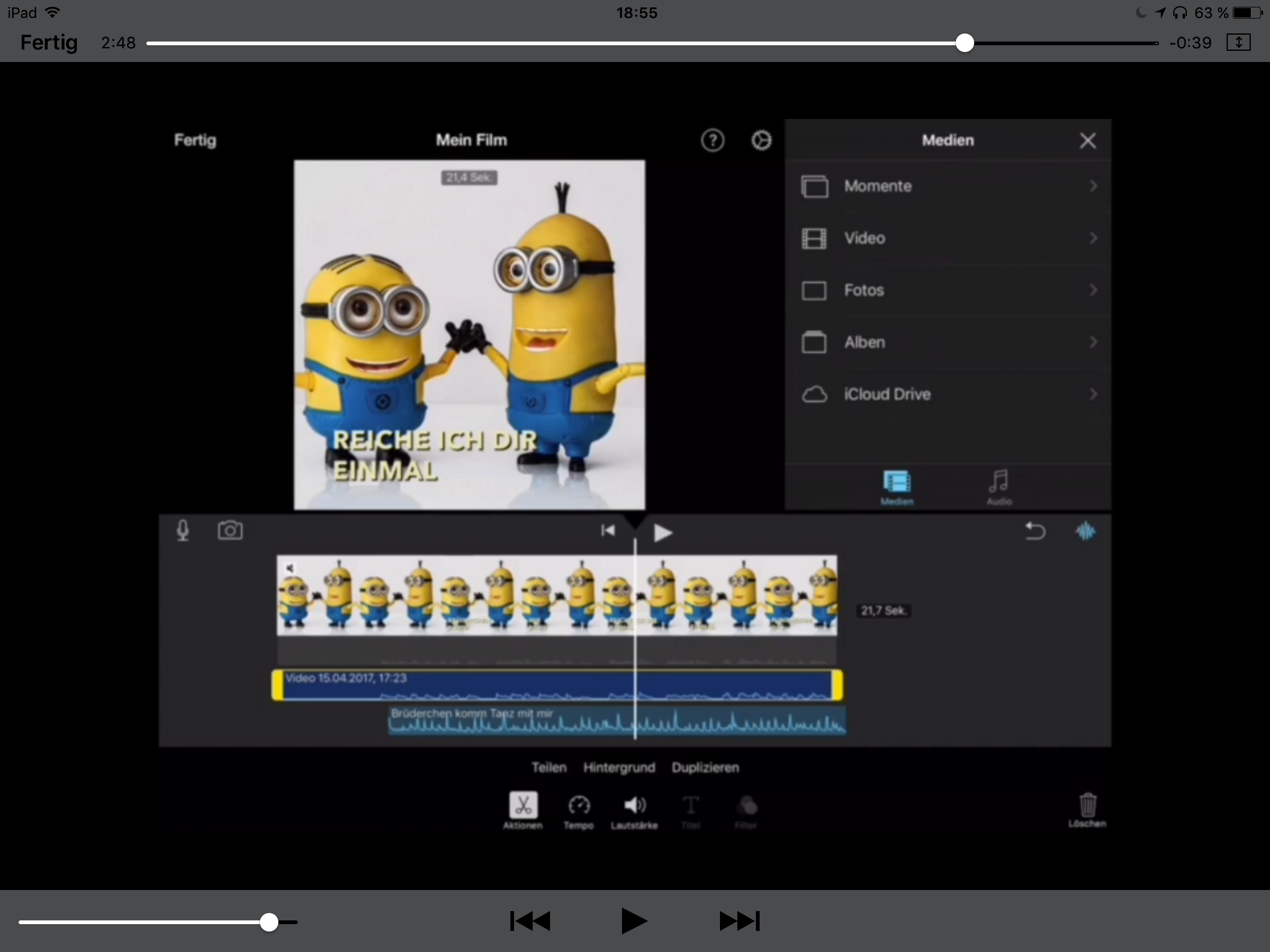
Task: Click the undo arrow icon
Action: (1035, 531)
